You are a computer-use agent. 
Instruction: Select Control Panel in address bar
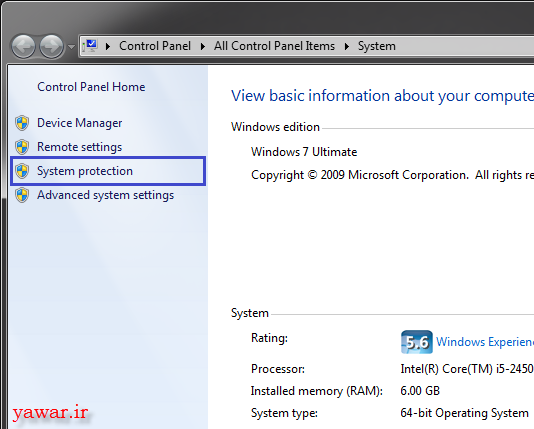[x=155, y=46]
